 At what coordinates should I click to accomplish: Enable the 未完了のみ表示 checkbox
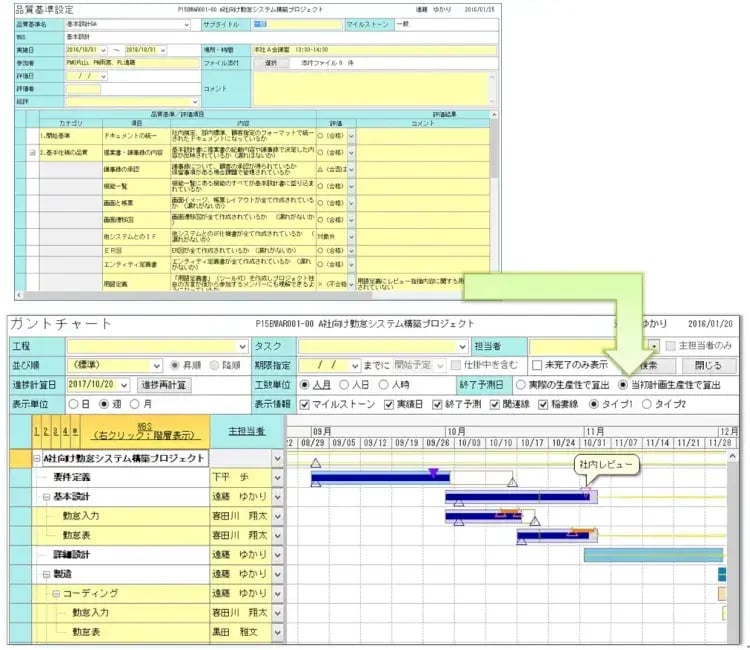[537, 365]
